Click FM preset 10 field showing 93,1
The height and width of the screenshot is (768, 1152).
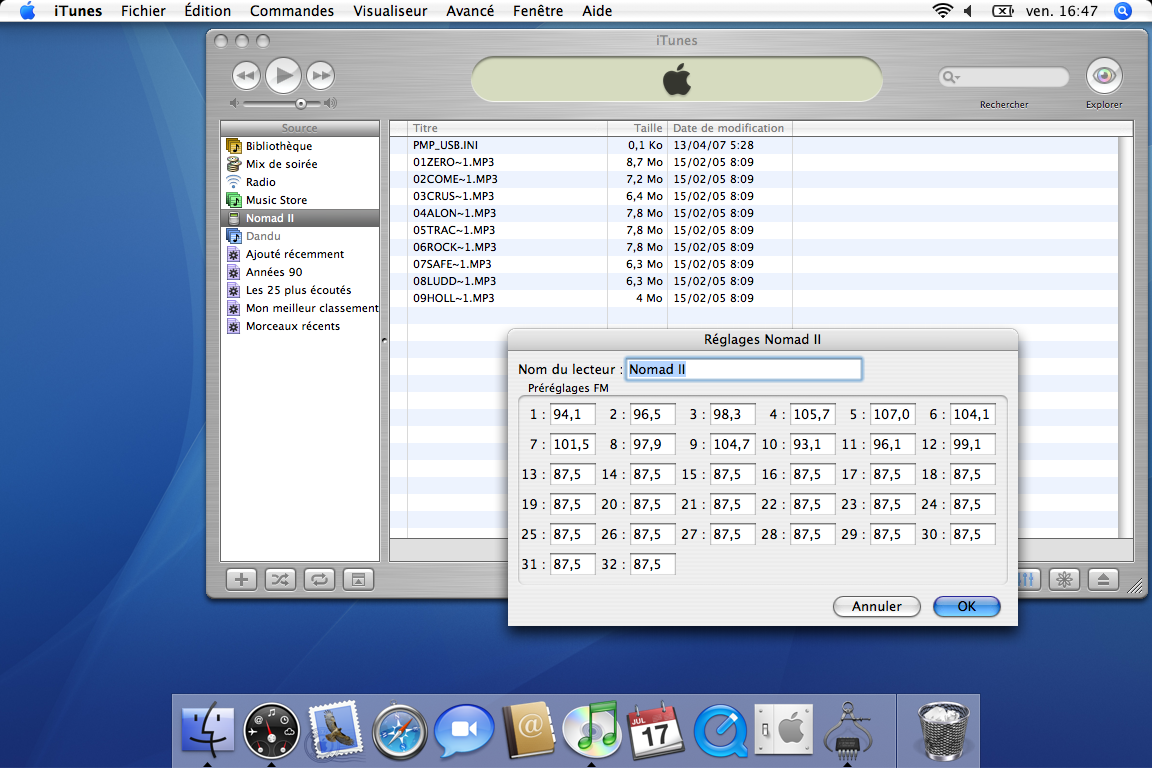(813, 445)
